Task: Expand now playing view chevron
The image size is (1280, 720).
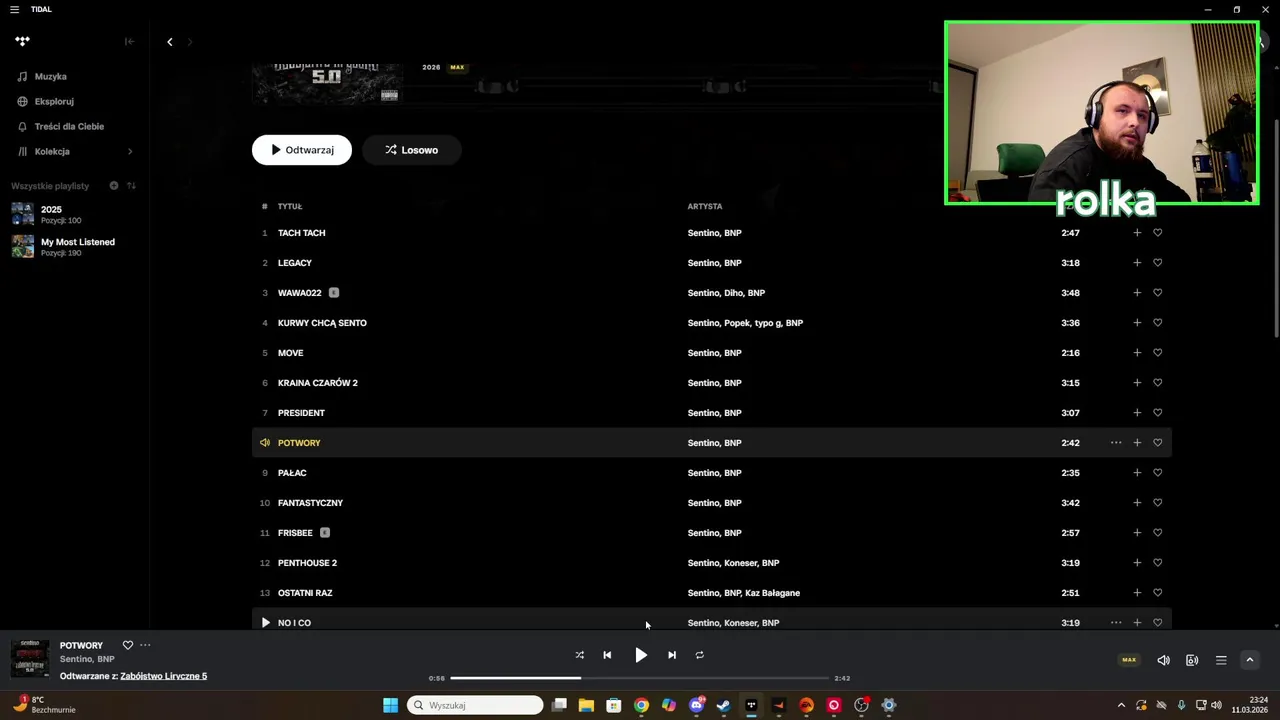Action: [1249, 660]
